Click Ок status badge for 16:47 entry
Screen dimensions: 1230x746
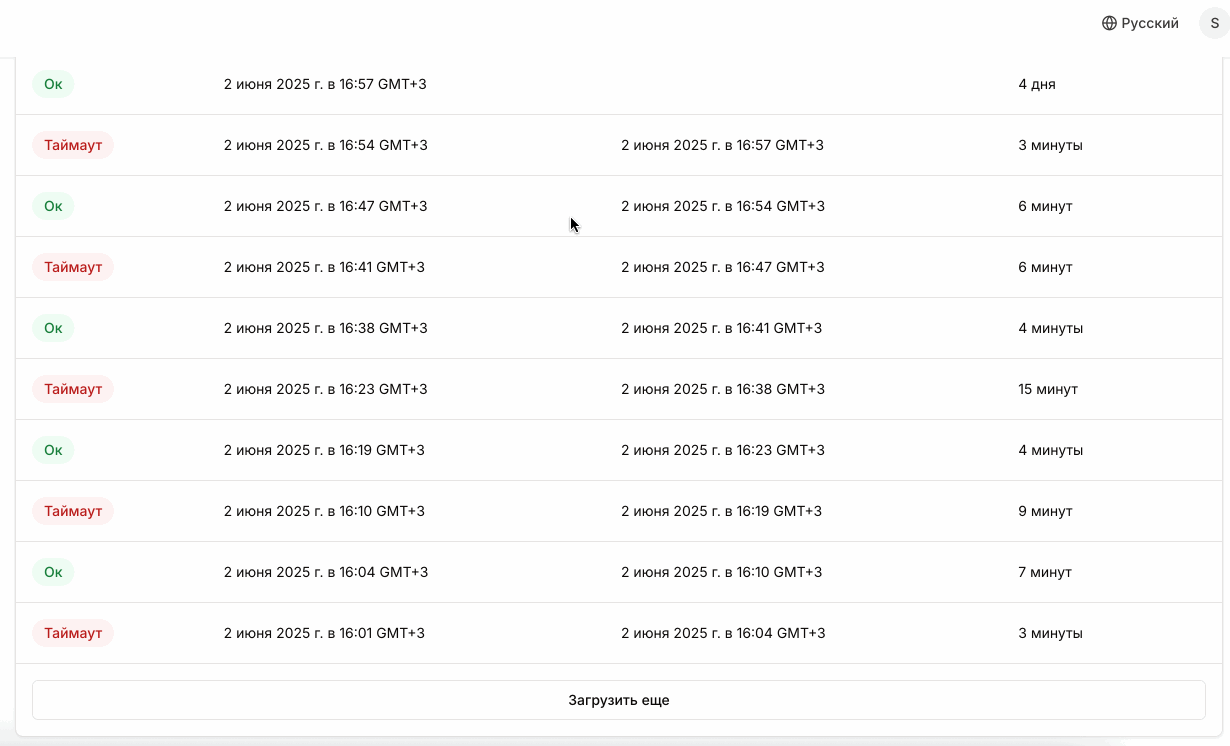coord(53,206)
